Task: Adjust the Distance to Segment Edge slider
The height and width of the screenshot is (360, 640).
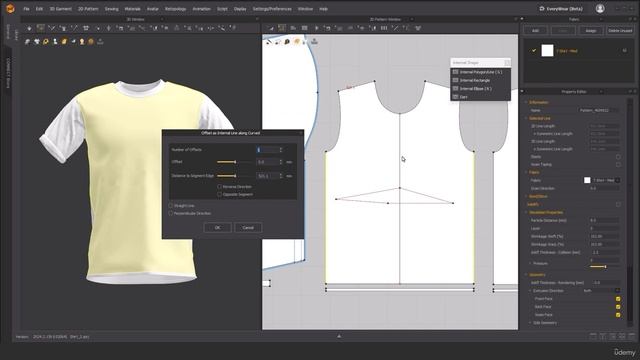Action: 234,176
